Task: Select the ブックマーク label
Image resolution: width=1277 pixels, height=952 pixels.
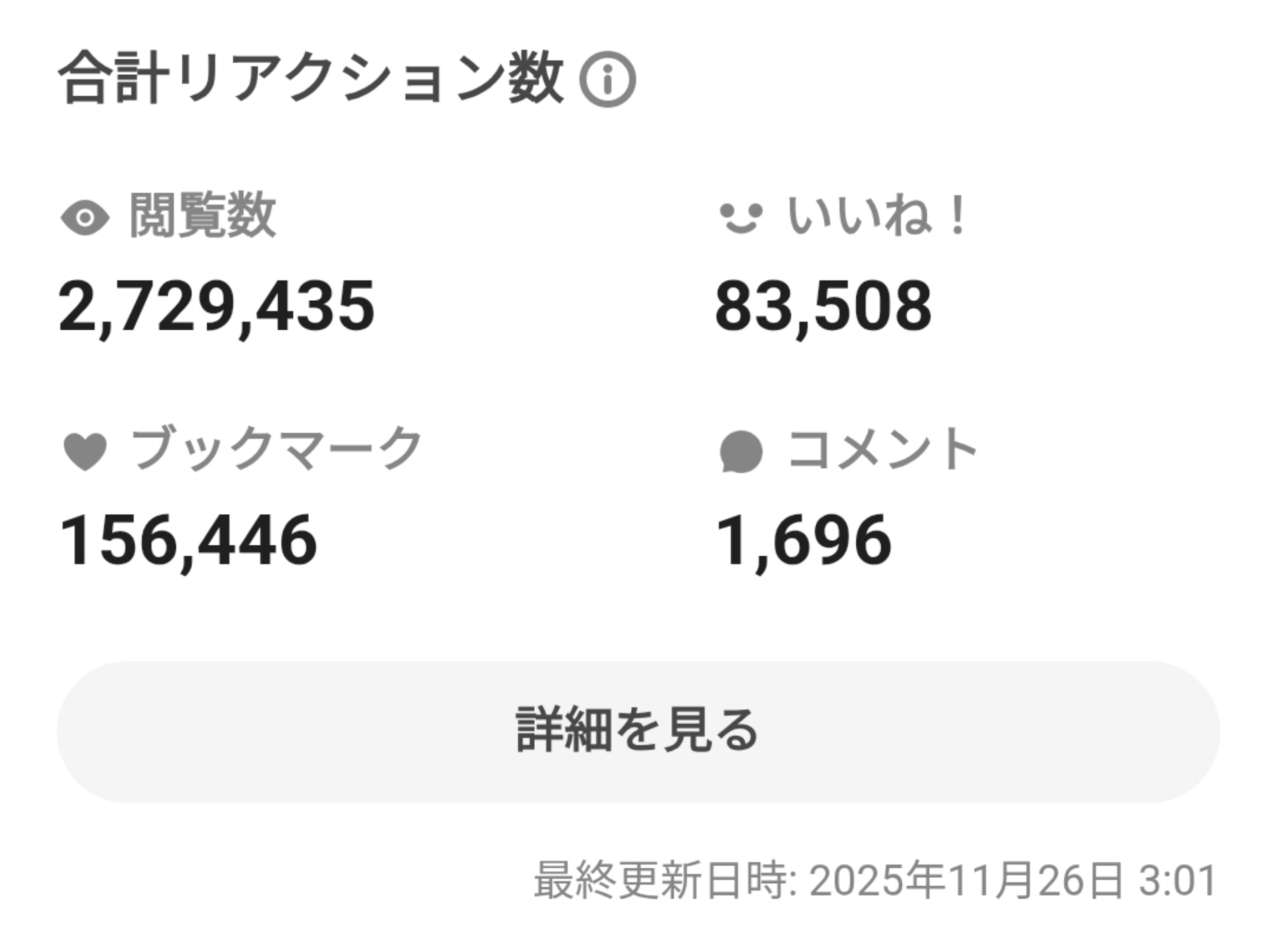Action: point(277,448)
